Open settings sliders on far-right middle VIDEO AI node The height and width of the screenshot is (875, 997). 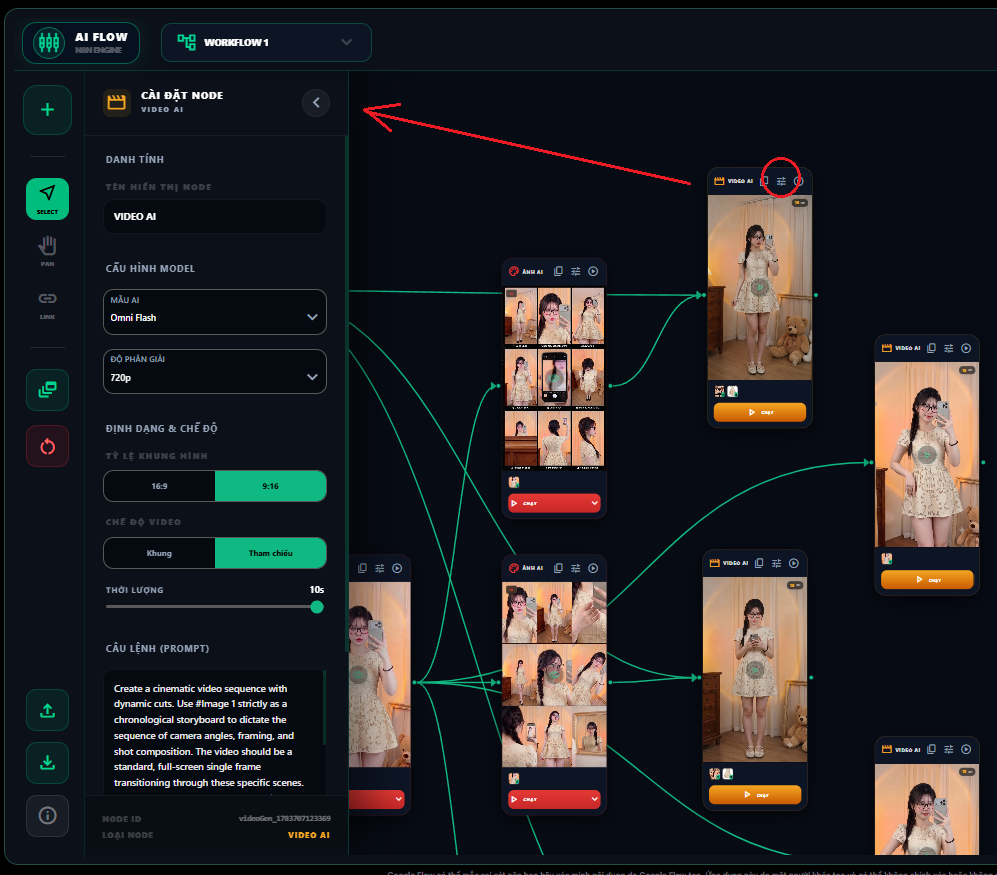pyautogui.click(x=949, y=348)
